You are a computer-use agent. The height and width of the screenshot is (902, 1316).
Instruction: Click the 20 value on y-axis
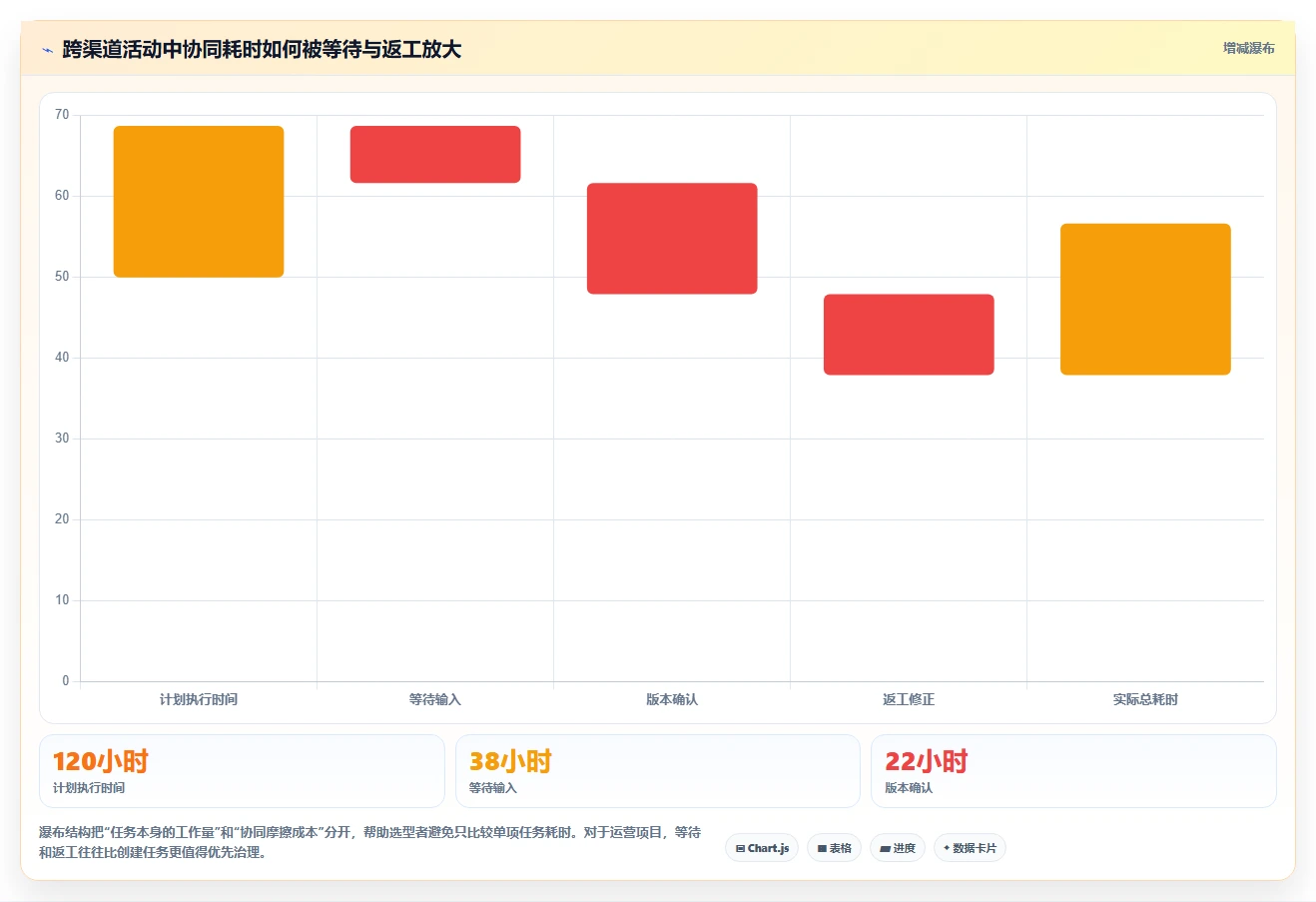pyautogui.click(x=62, y=519)
